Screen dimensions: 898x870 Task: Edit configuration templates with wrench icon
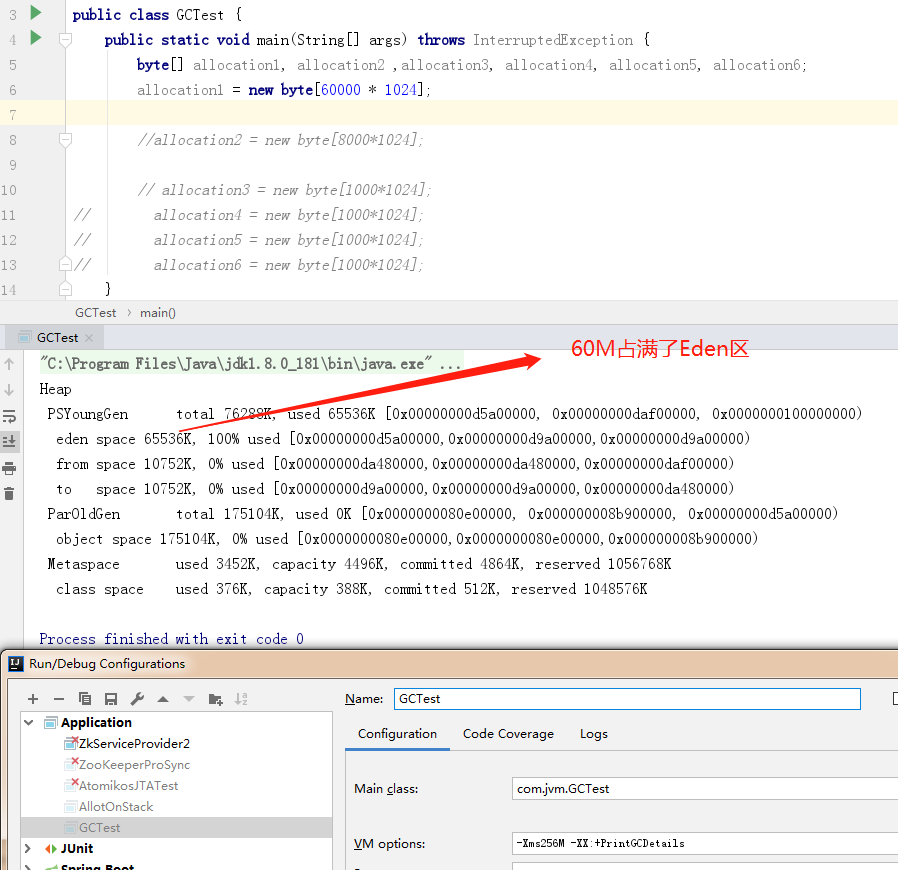coord(137,699)
